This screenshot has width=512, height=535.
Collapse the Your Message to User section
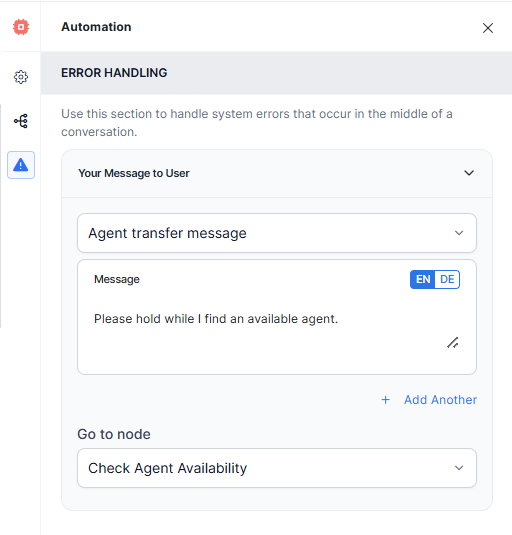[469, 173]
